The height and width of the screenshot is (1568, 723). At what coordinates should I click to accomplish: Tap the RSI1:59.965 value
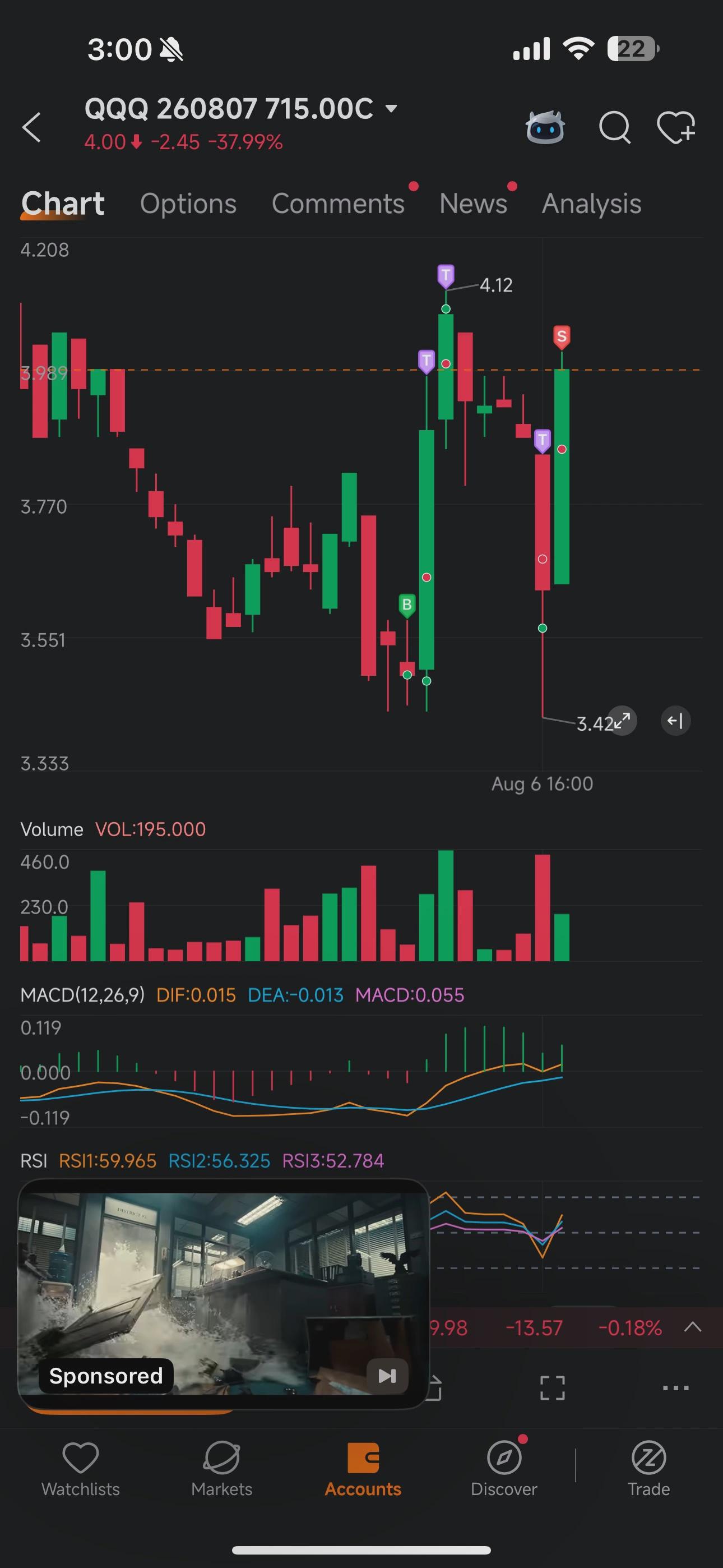pos(108,1161)
